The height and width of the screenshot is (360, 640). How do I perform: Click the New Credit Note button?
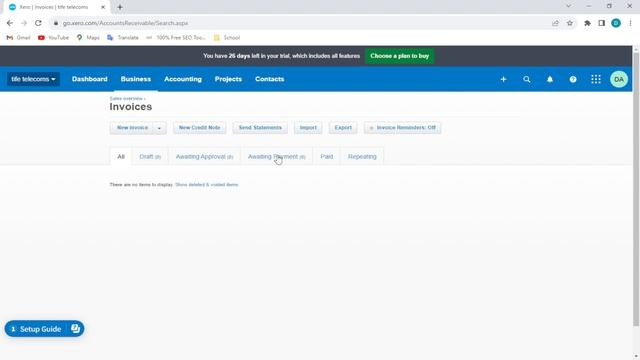click(200, 128)
